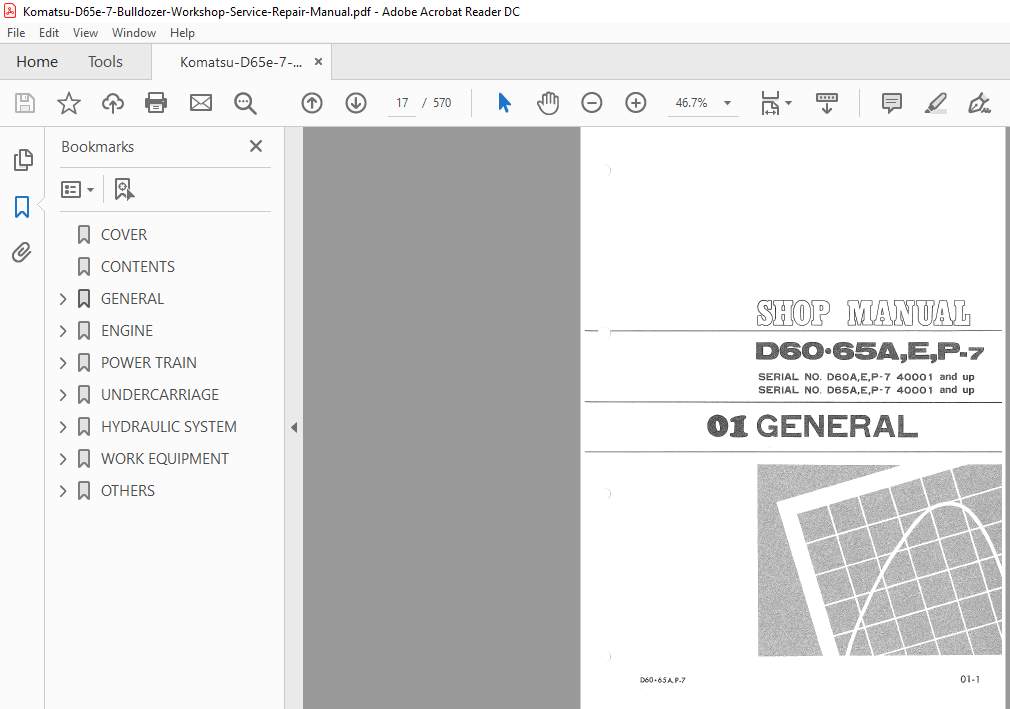This screenshot has height=709, width=1010.
Task: Click the Save file icon
Action: point(25,103)
